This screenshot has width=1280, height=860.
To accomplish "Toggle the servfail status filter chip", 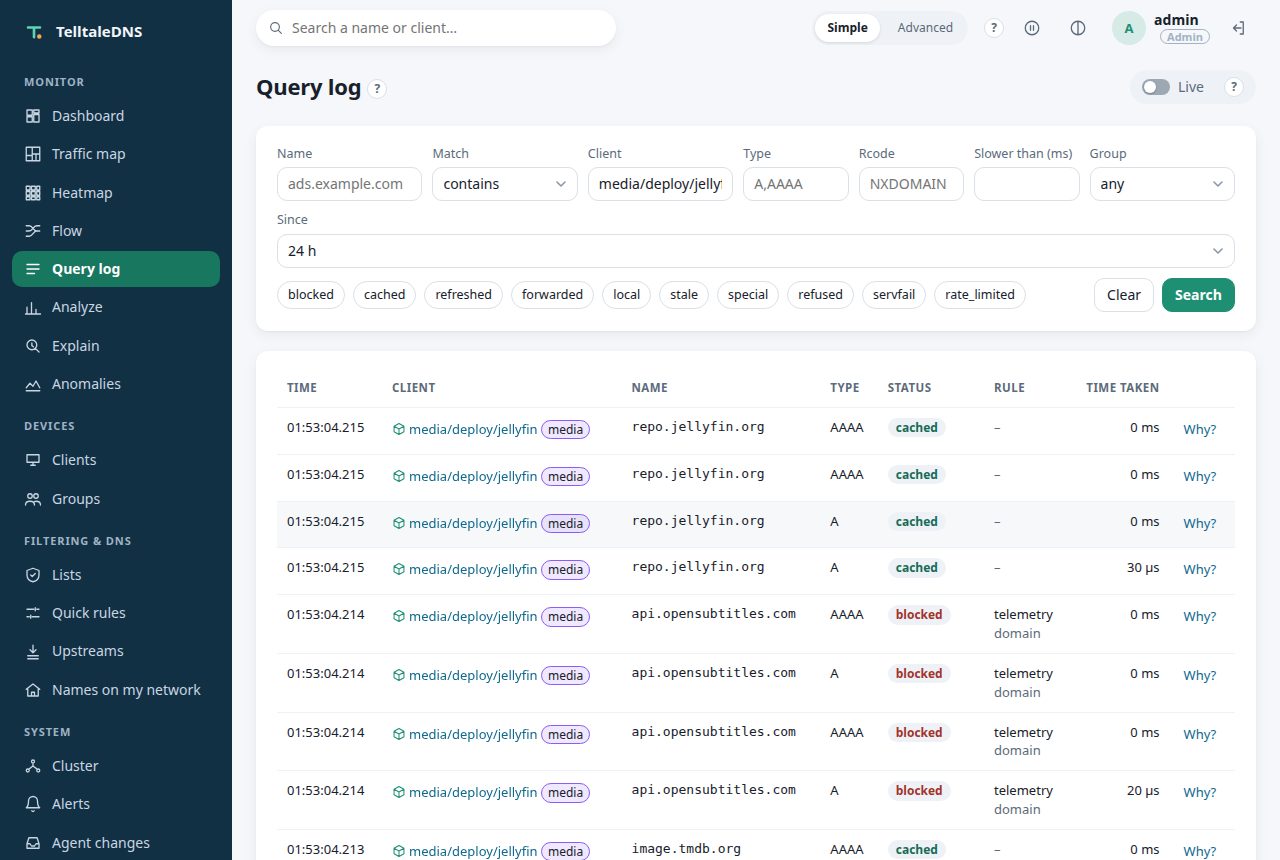I will (894, 295).
